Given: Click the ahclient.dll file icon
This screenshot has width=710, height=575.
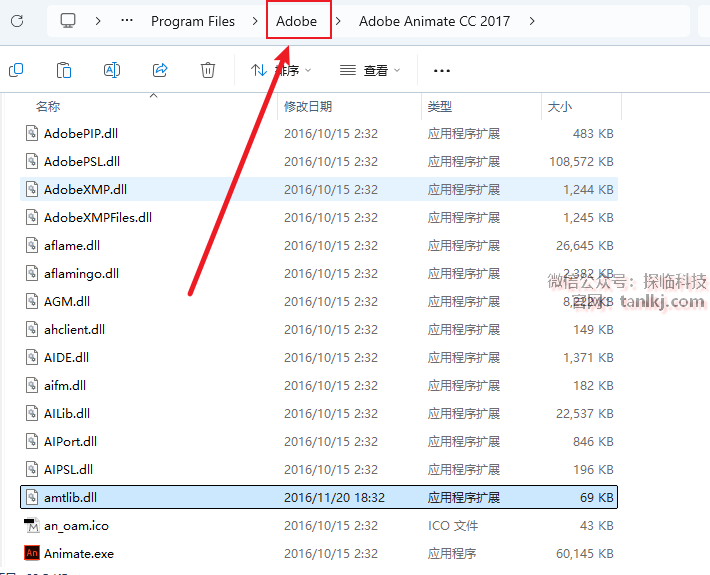Looking at the screenshot, I should click(32, 330).
